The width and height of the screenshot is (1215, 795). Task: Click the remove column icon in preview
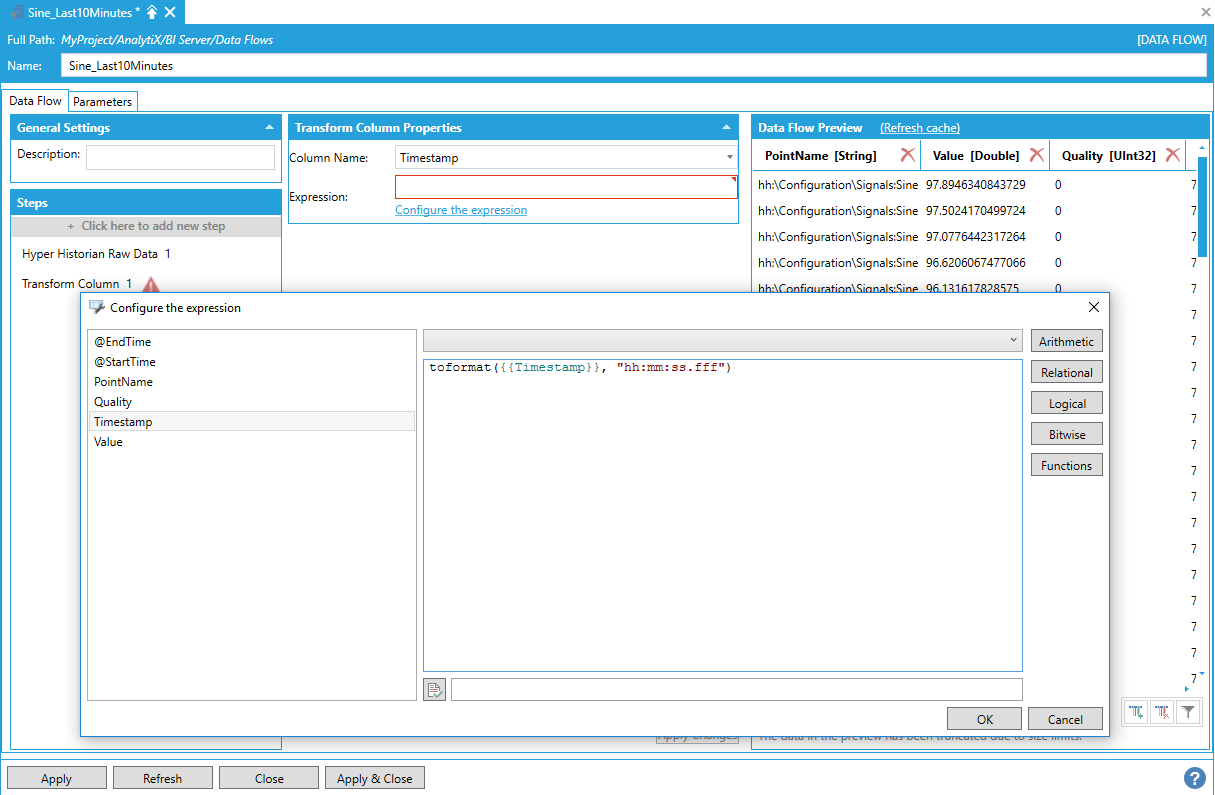coord(1162,712)
